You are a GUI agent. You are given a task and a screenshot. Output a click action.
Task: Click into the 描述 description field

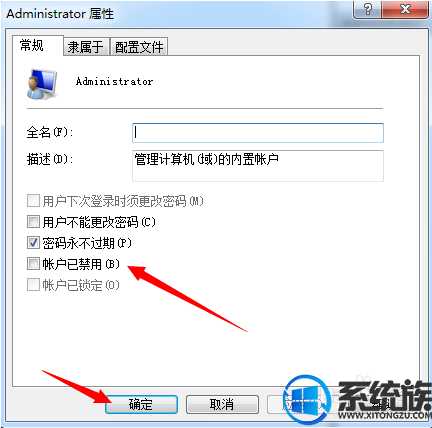[x=258, y=166]
